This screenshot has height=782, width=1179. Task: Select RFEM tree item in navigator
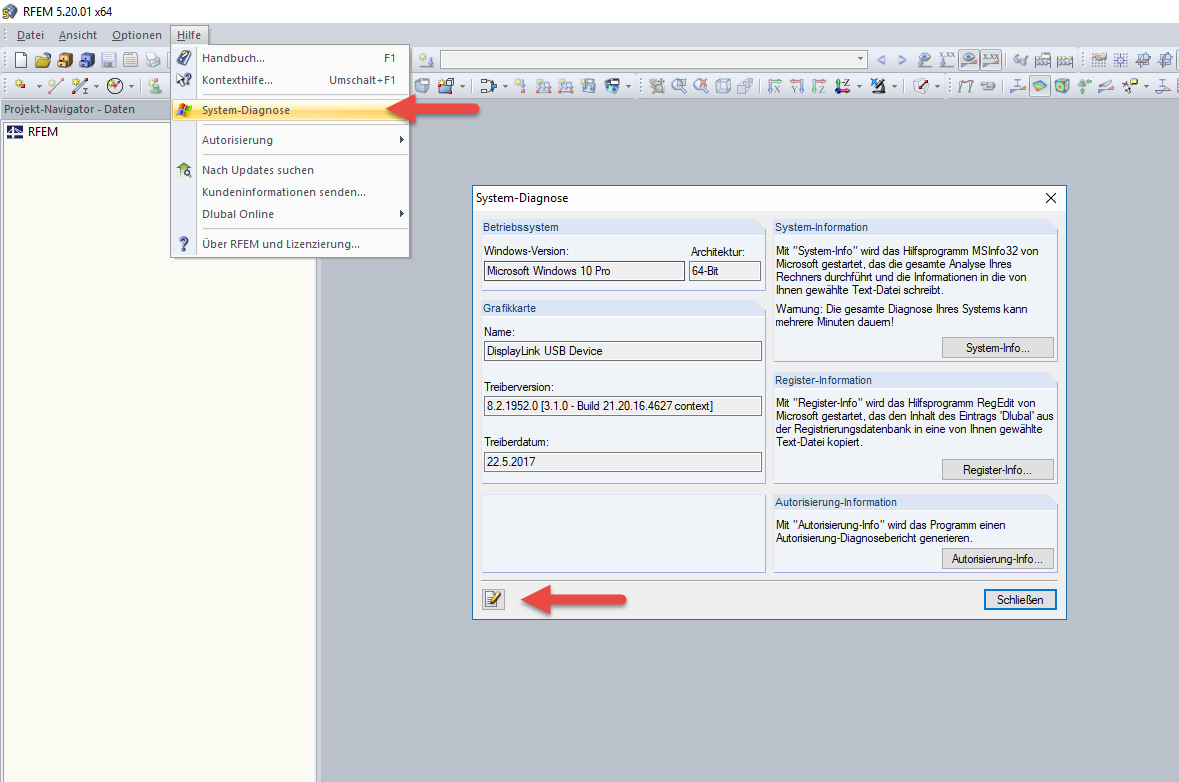(43, 132)
